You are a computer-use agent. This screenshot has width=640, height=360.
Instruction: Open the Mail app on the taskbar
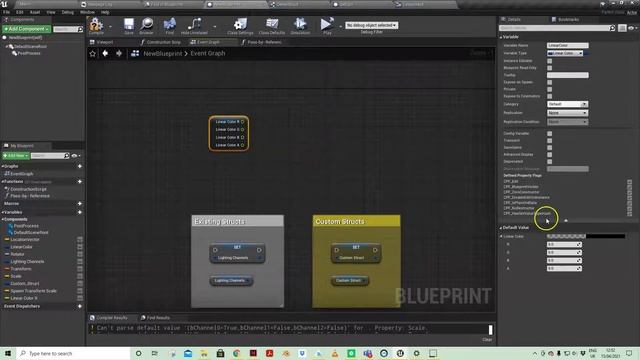pyautogui.click(x=188, y=353)
